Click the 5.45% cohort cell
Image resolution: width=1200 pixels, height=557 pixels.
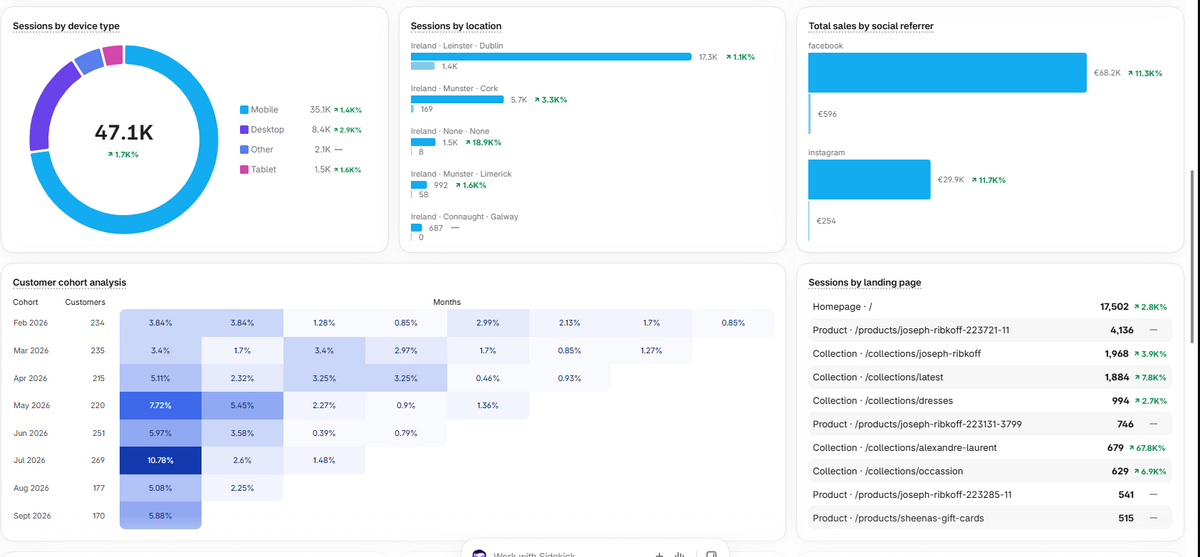click(x=242, y=406)
